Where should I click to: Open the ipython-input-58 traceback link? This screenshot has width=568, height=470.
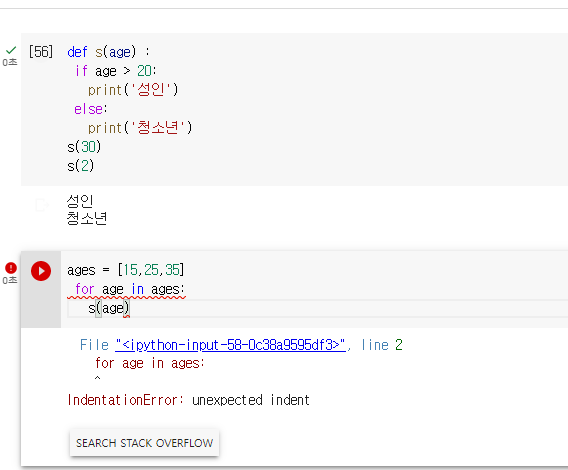point(230,345)
